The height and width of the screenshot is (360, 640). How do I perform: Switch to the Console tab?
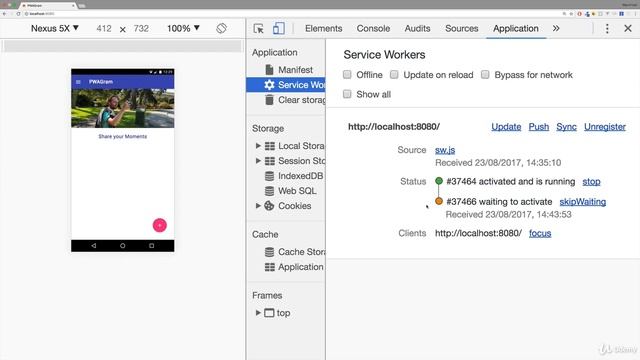point(373,29)
